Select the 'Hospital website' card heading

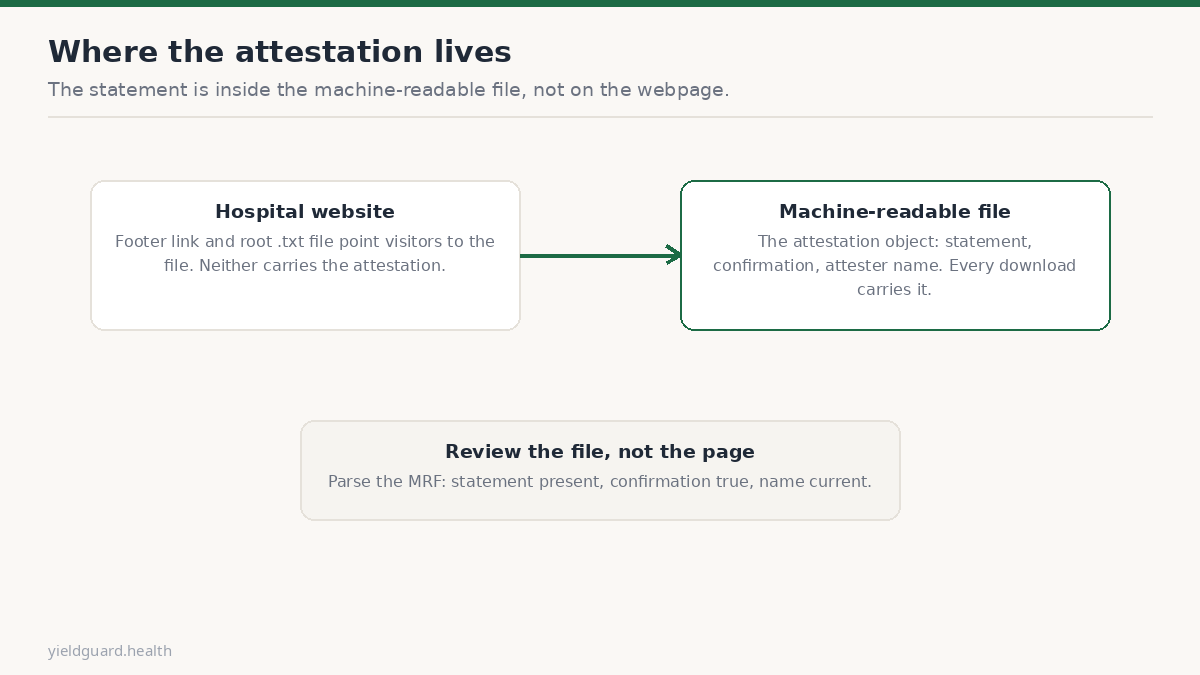coord(305,212)
